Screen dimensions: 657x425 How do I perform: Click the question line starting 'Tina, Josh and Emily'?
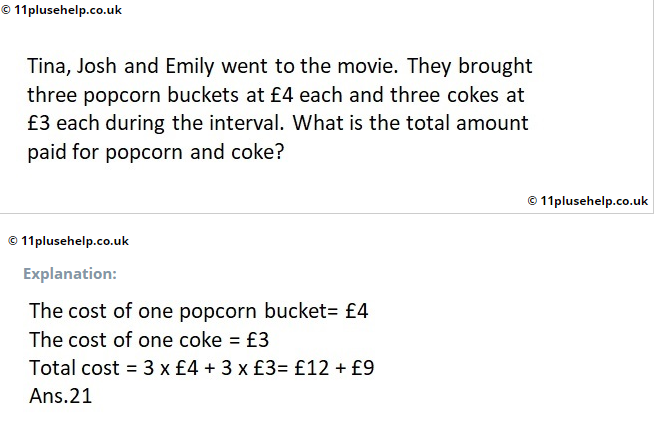point(280,66)
